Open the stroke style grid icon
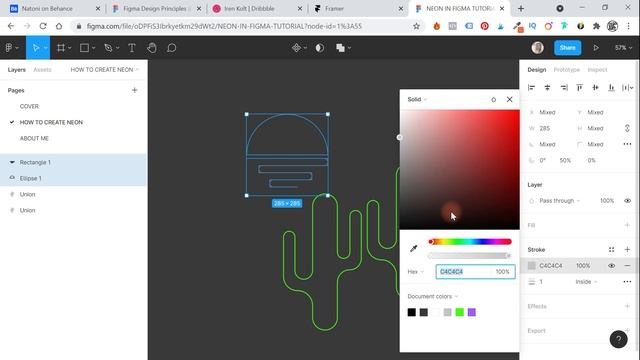 tap(611, 249)
